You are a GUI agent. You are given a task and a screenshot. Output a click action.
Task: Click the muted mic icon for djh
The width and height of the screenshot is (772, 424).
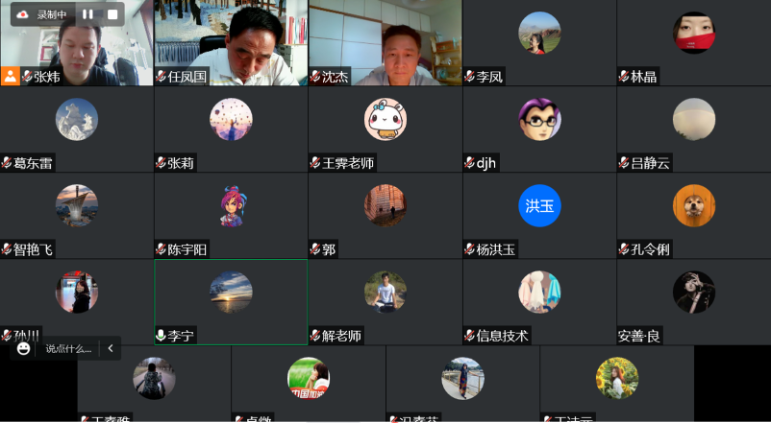click(469, 163)
